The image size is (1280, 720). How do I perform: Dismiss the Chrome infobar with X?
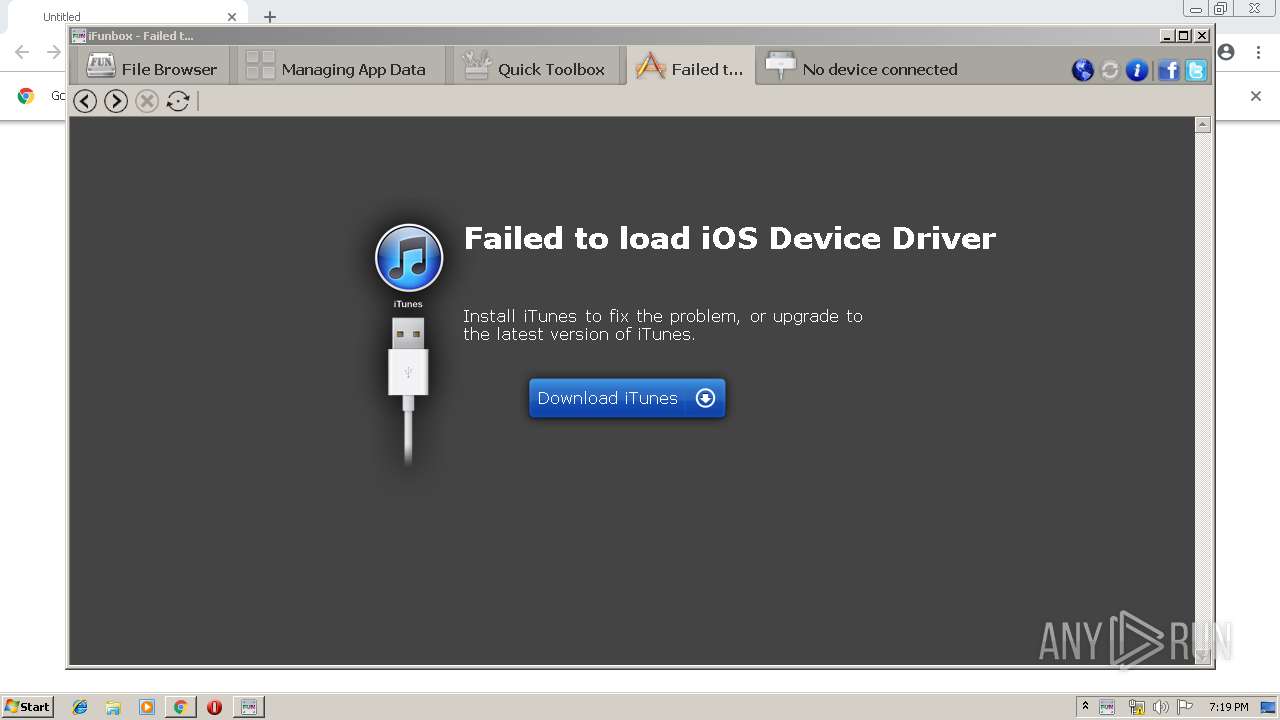click(x=1256, y=96)
